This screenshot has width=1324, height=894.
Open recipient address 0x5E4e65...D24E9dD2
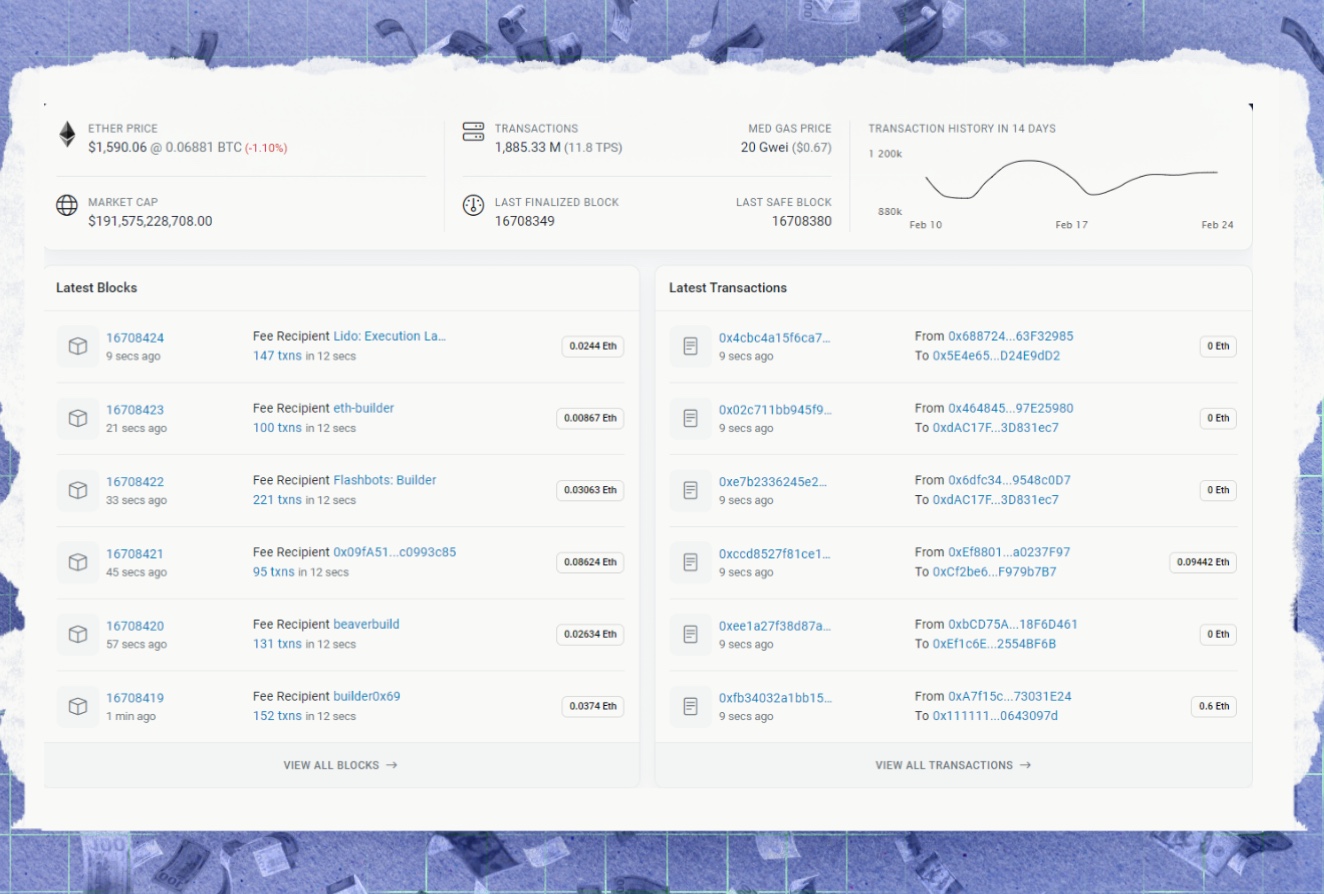point(996,356)
